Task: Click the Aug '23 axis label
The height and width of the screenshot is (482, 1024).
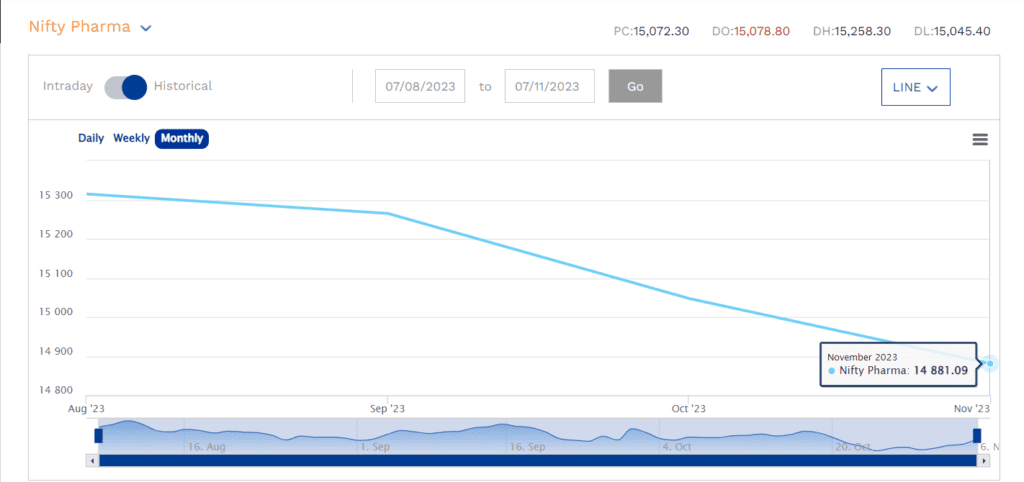Action: pos(87,408)
